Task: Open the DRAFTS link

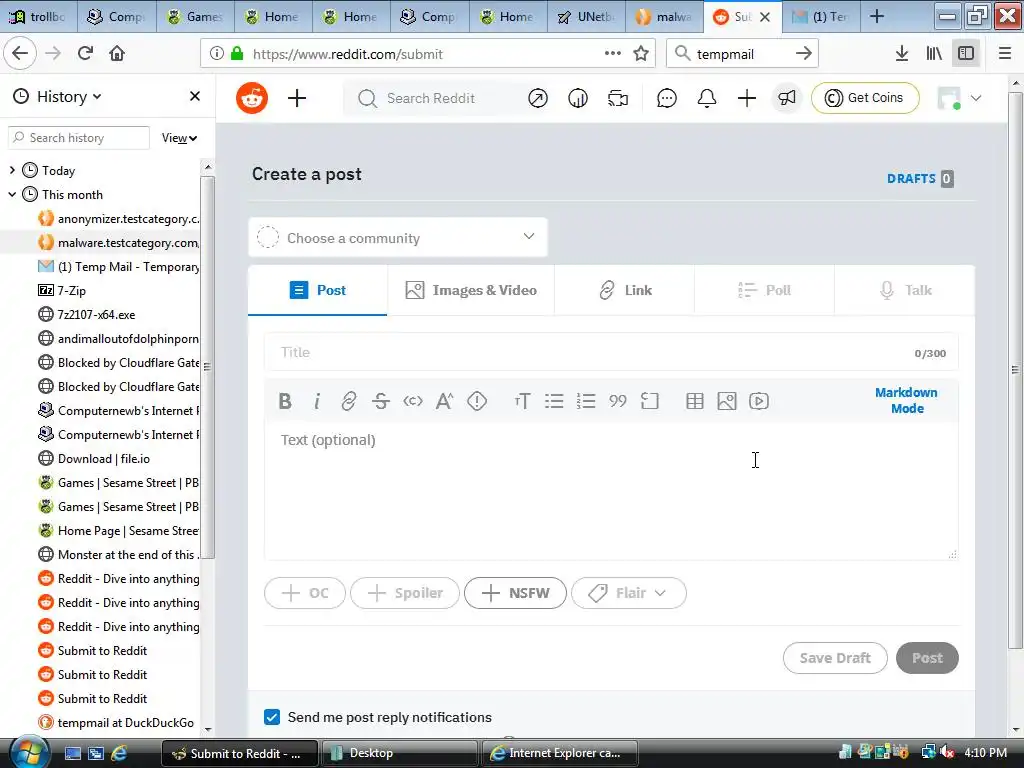Action: point(920,178)
